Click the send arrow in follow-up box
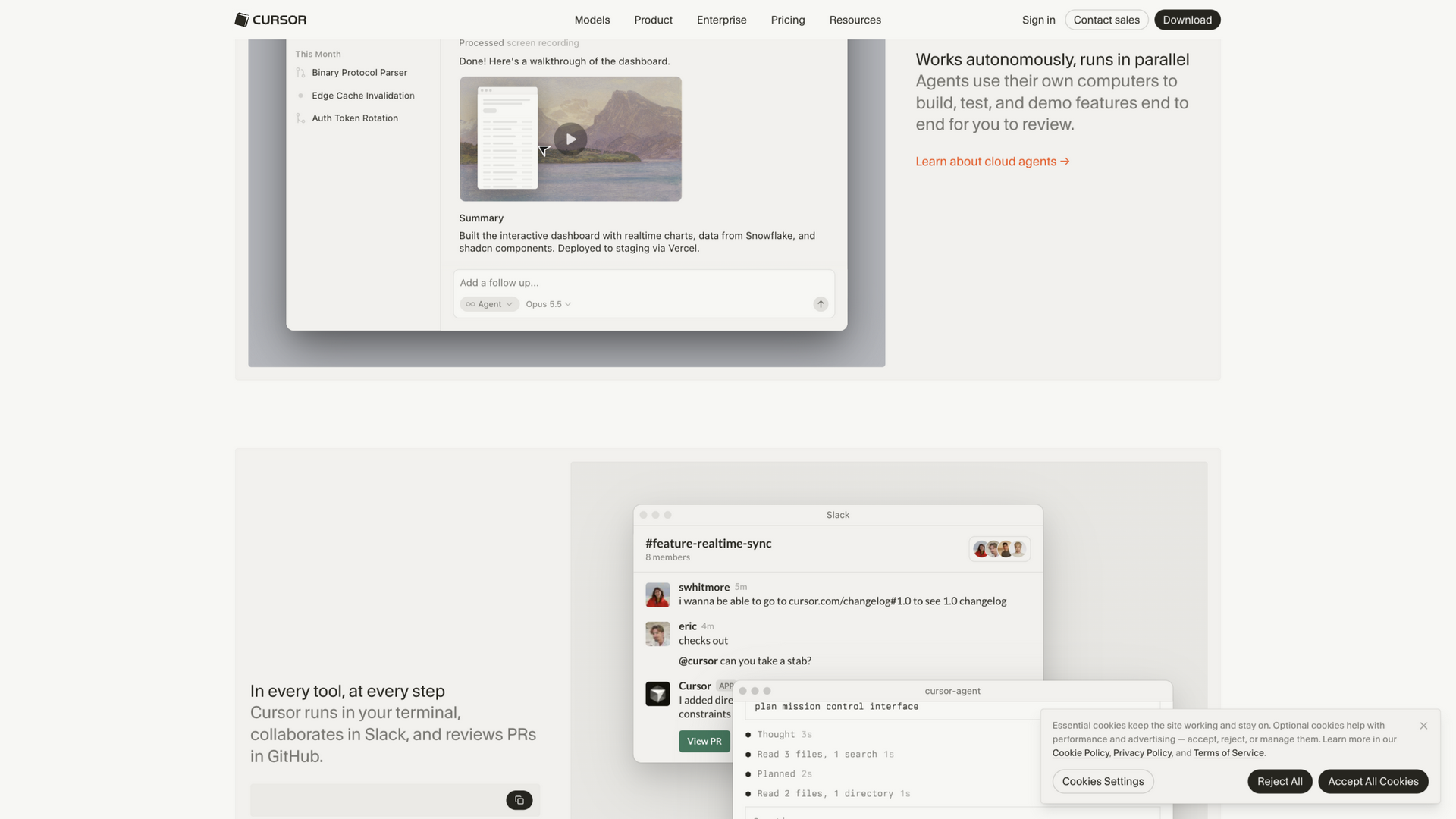Viewport: 1456px width, 819px height. click(x=821, y=304)
